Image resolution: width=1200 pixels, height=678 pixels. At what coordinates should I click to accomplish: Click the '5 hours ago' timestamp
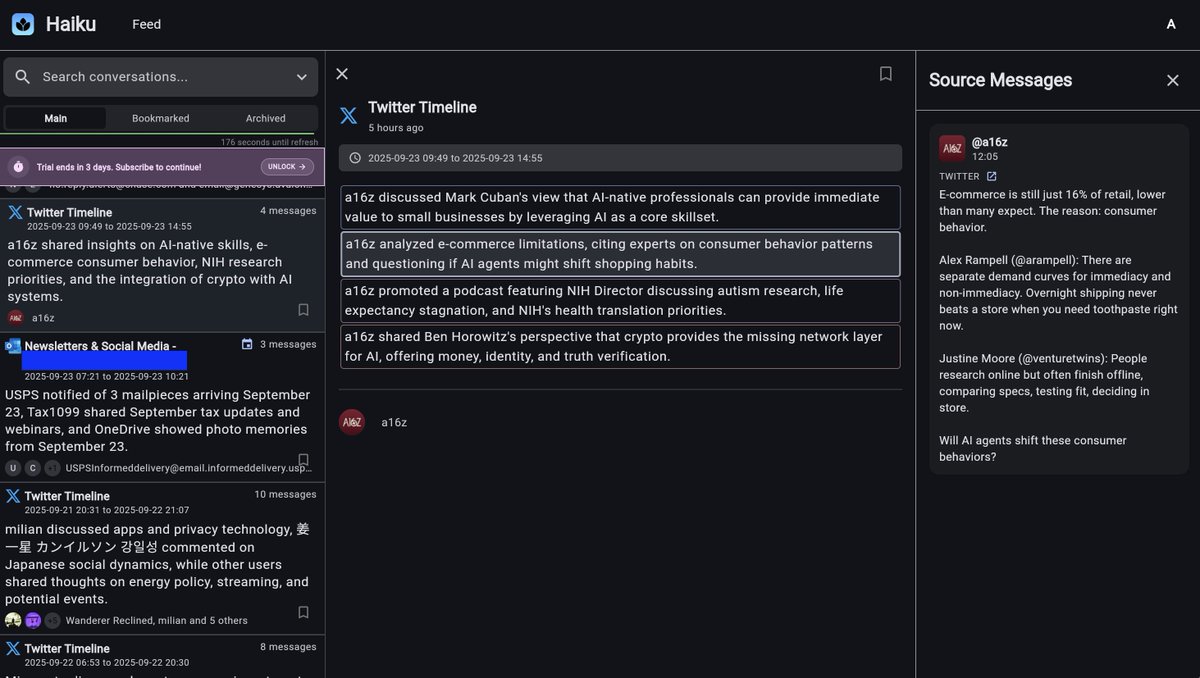coord(396,128)
